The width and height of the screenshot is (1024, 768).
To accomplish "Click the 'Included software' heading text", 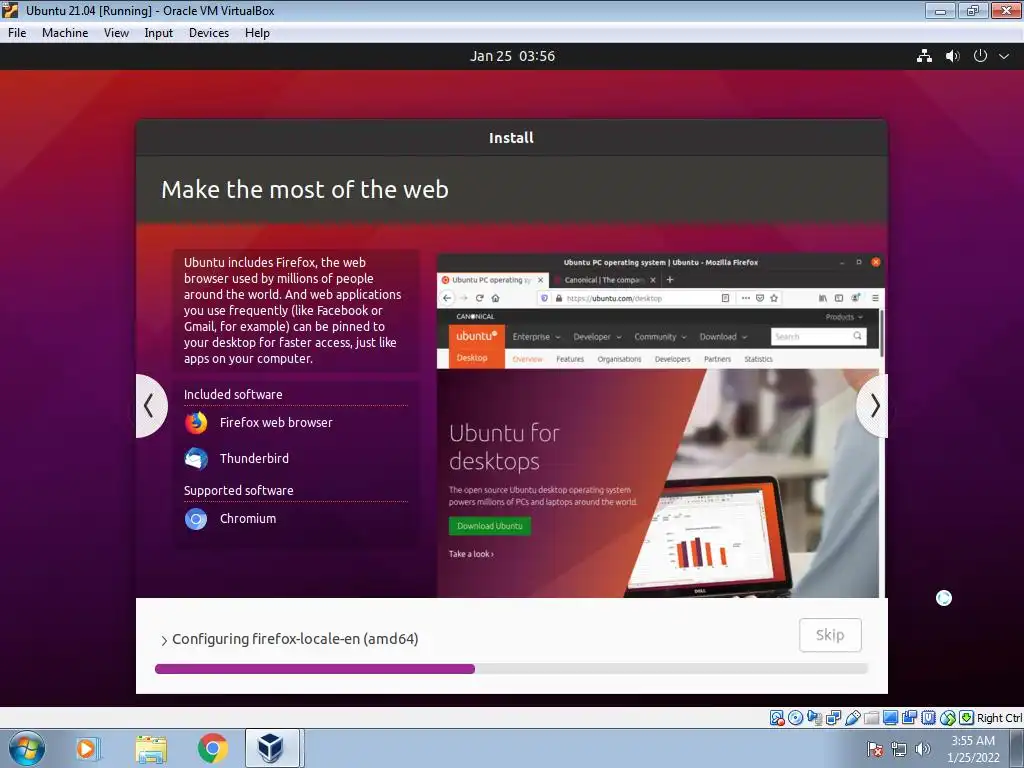I will [233, 394].
